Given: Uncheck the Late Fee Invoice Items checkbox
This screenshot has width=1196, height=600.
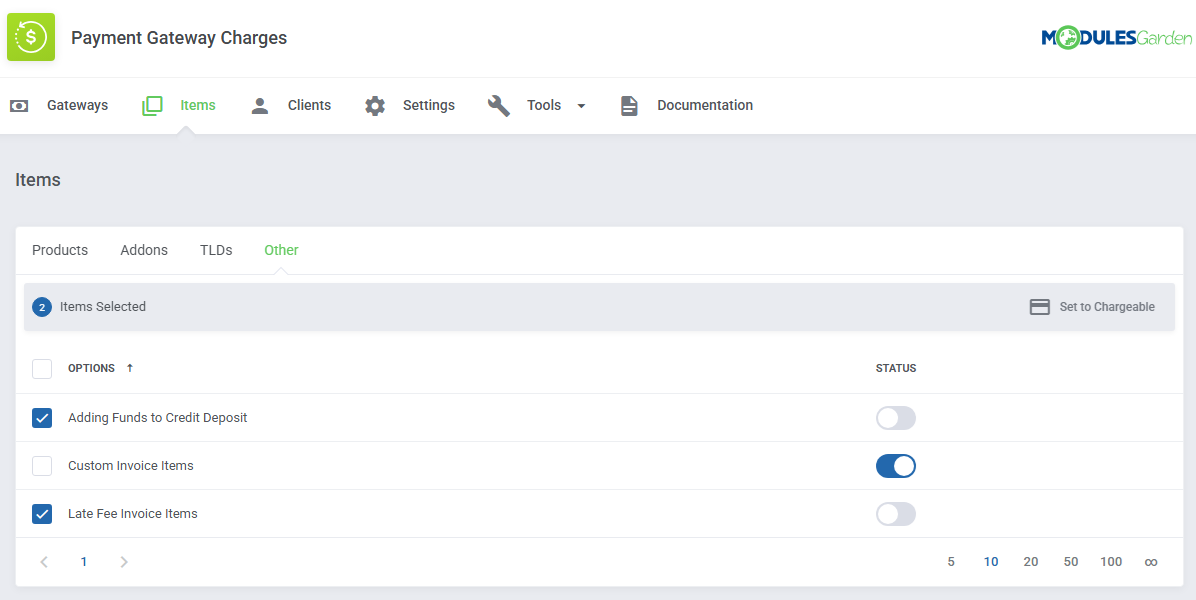Looking at the screenshot, I should point(42,514).
